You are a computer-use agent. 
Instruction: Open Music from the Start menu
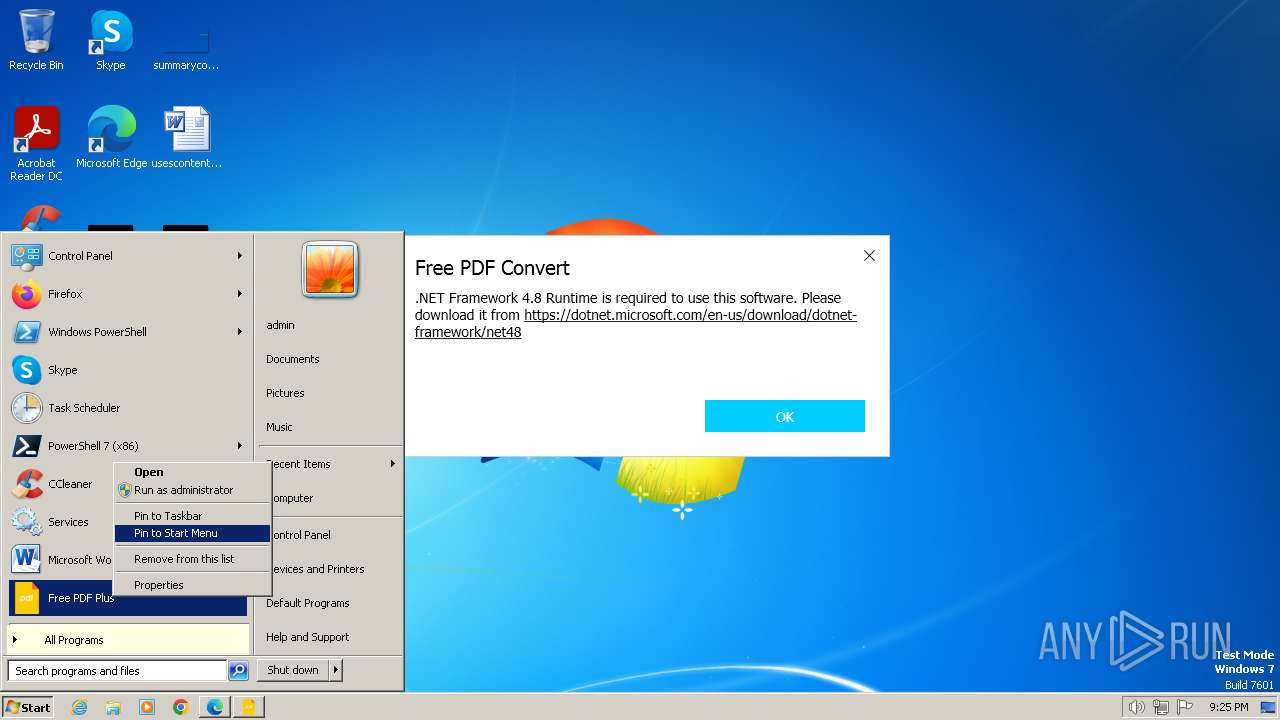click(279, 427)
